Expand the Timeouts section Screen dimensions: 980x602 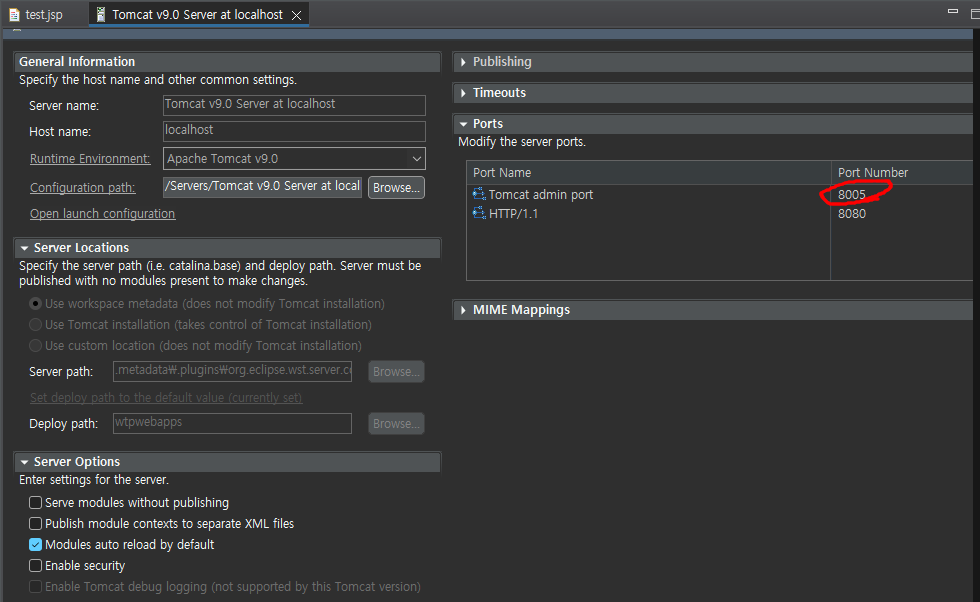[463, 93]
